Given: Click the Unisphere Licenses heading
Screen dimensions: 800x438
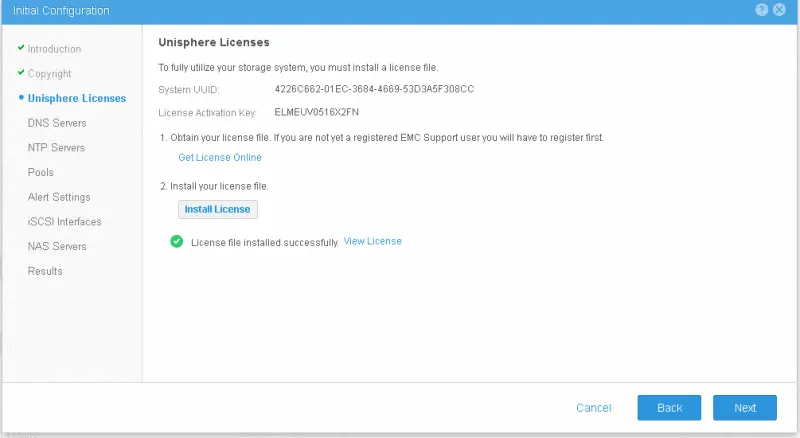Looking at the screenshot, I should [x=214, y=42].
